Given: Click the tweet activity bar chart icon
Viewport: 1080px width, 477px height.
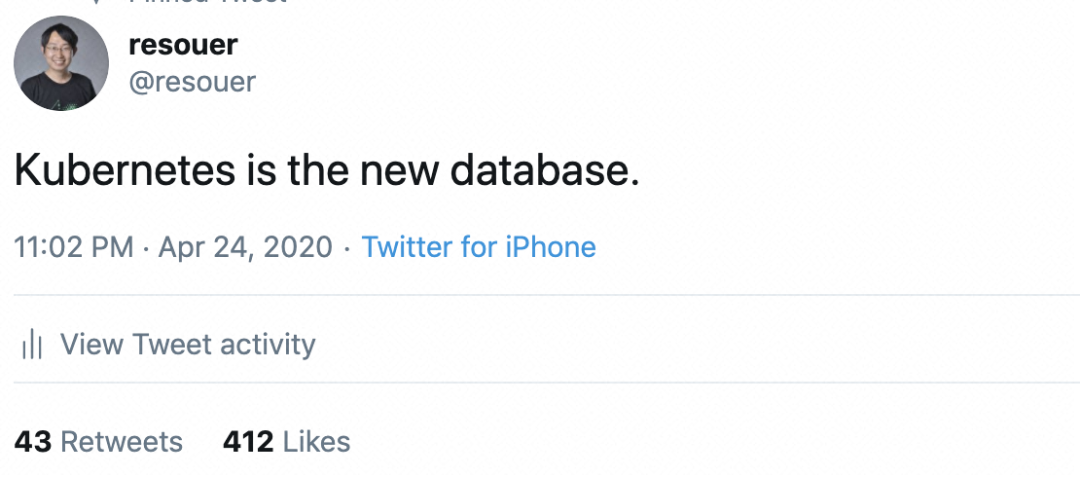Looking at the screenshot, I should (32, 346).
